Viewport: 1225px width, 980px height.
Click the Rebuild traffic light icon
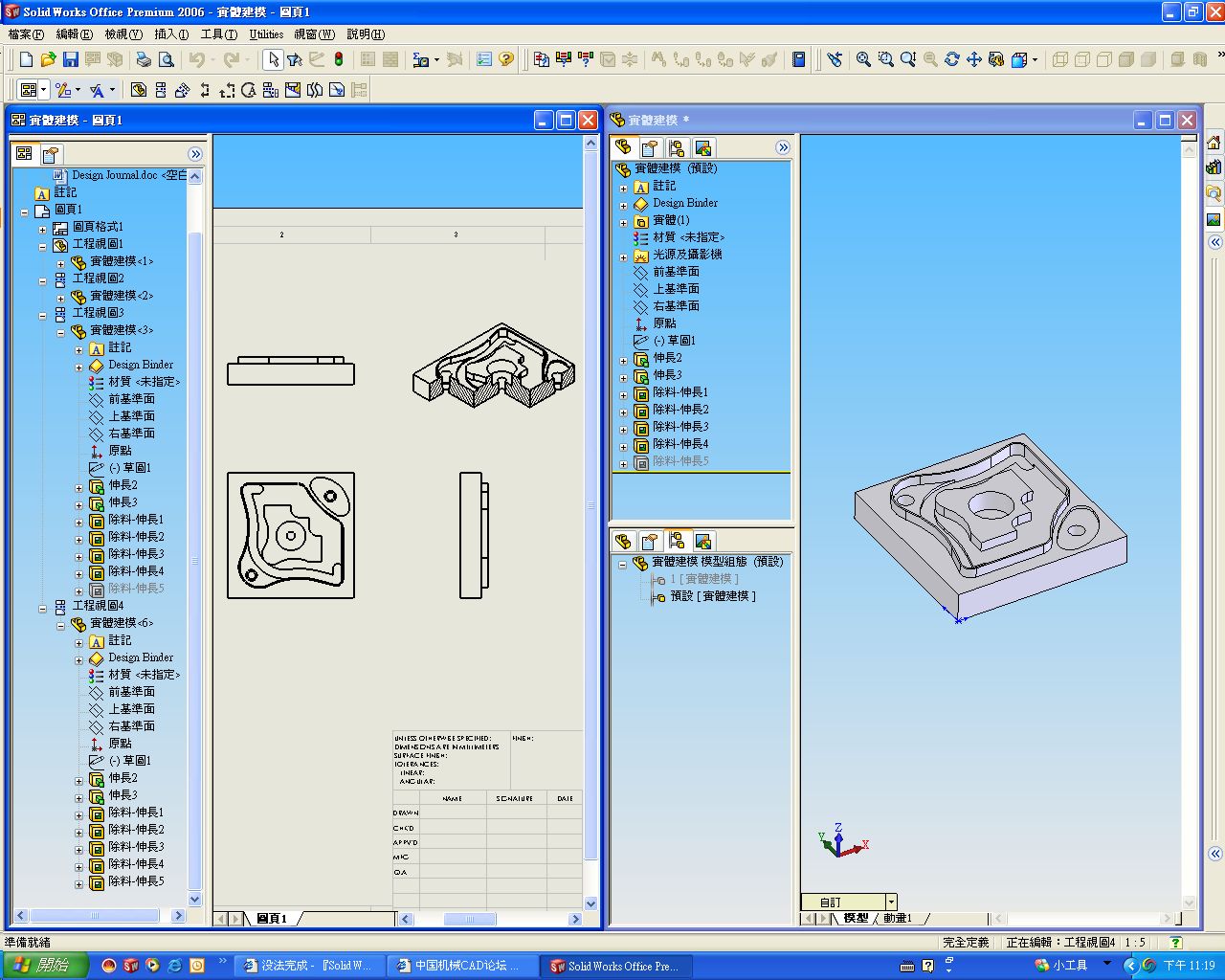pos(339,59)
